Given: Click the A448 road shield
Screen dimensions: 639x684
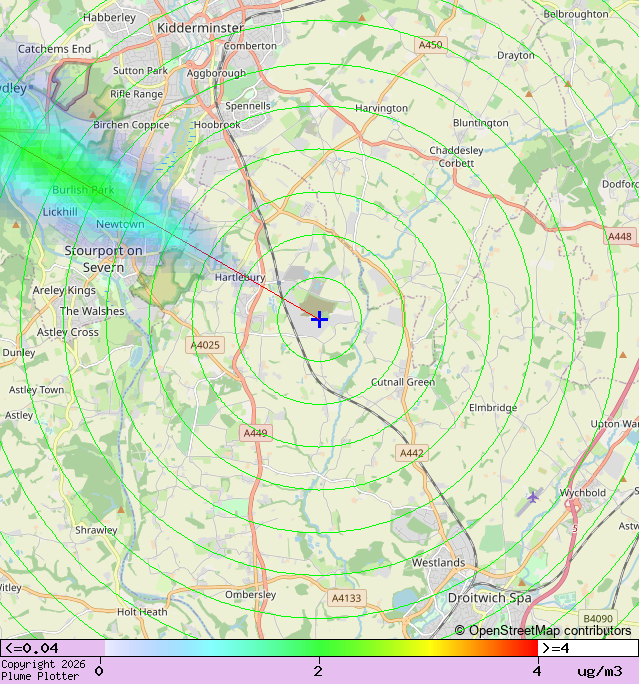Looking at the screenshot, I should tap(619, 236).
